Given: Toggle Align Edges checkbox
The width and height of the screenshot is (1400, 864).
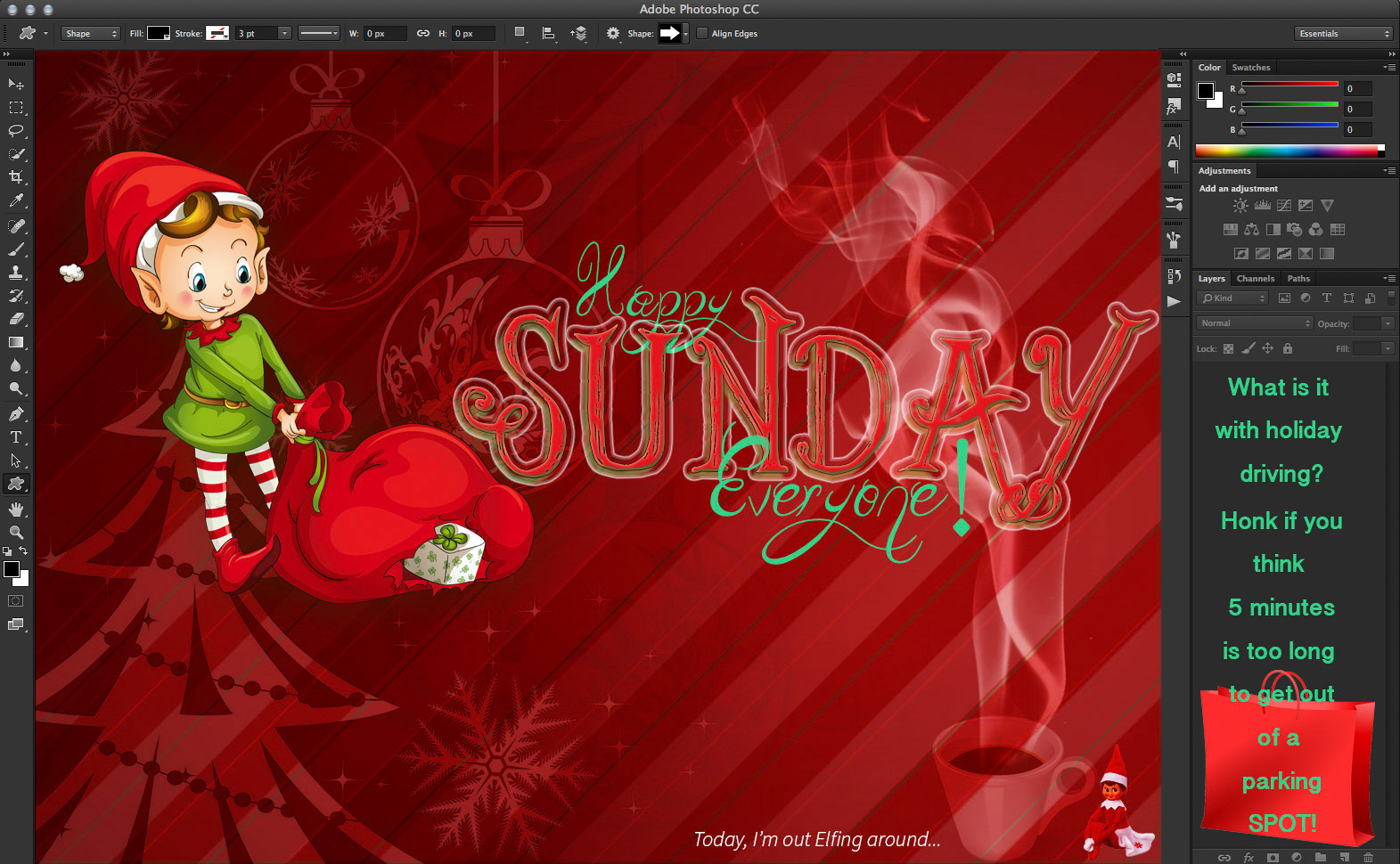Looking at the screenshot, I should pyautogui.click(x=702, y=34).
